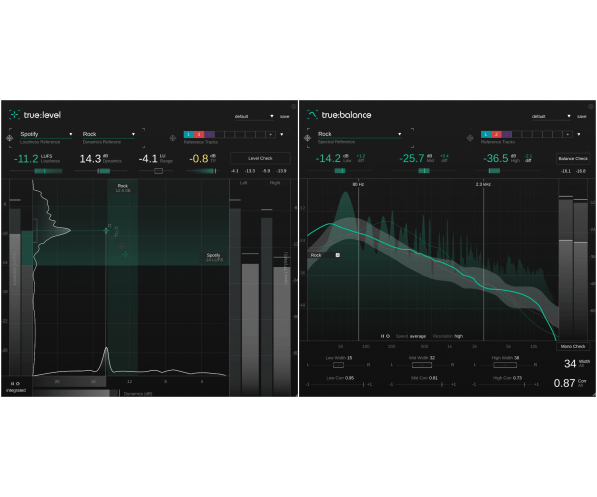
Task: Reset the true:balance spectrum display
Action: pos(388,336)
